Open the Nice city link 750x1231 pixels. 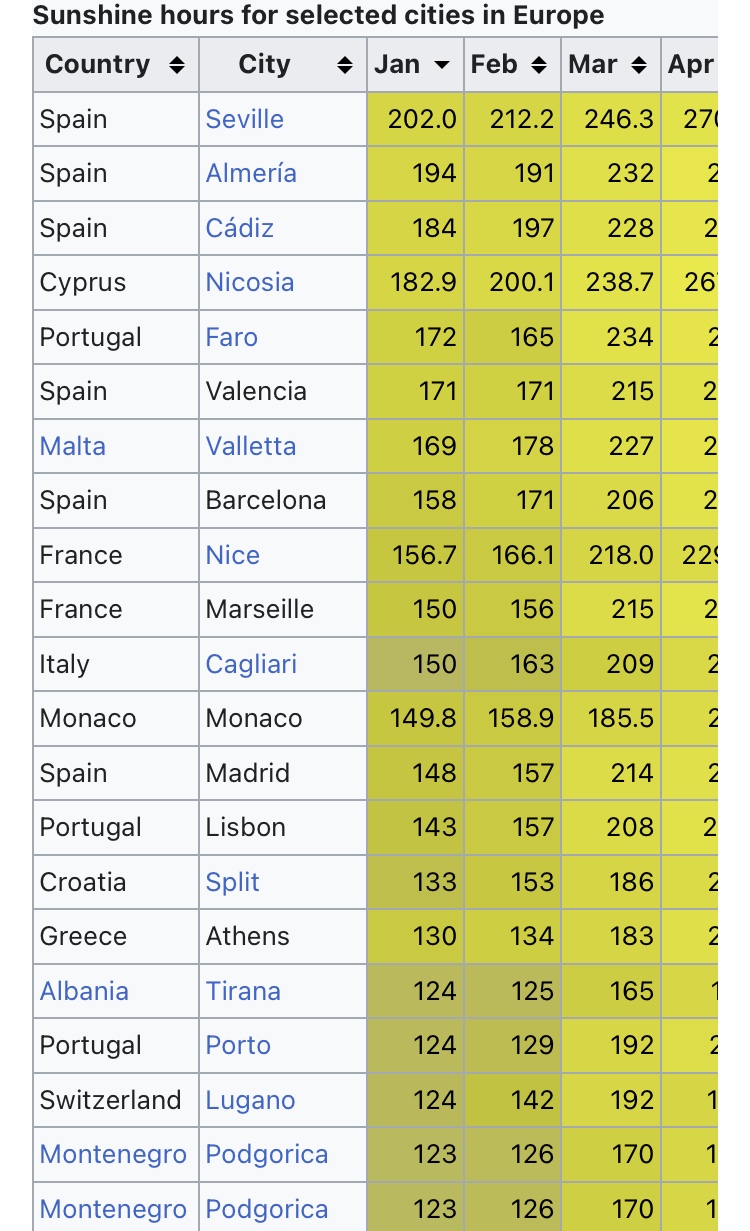point(232,555)
